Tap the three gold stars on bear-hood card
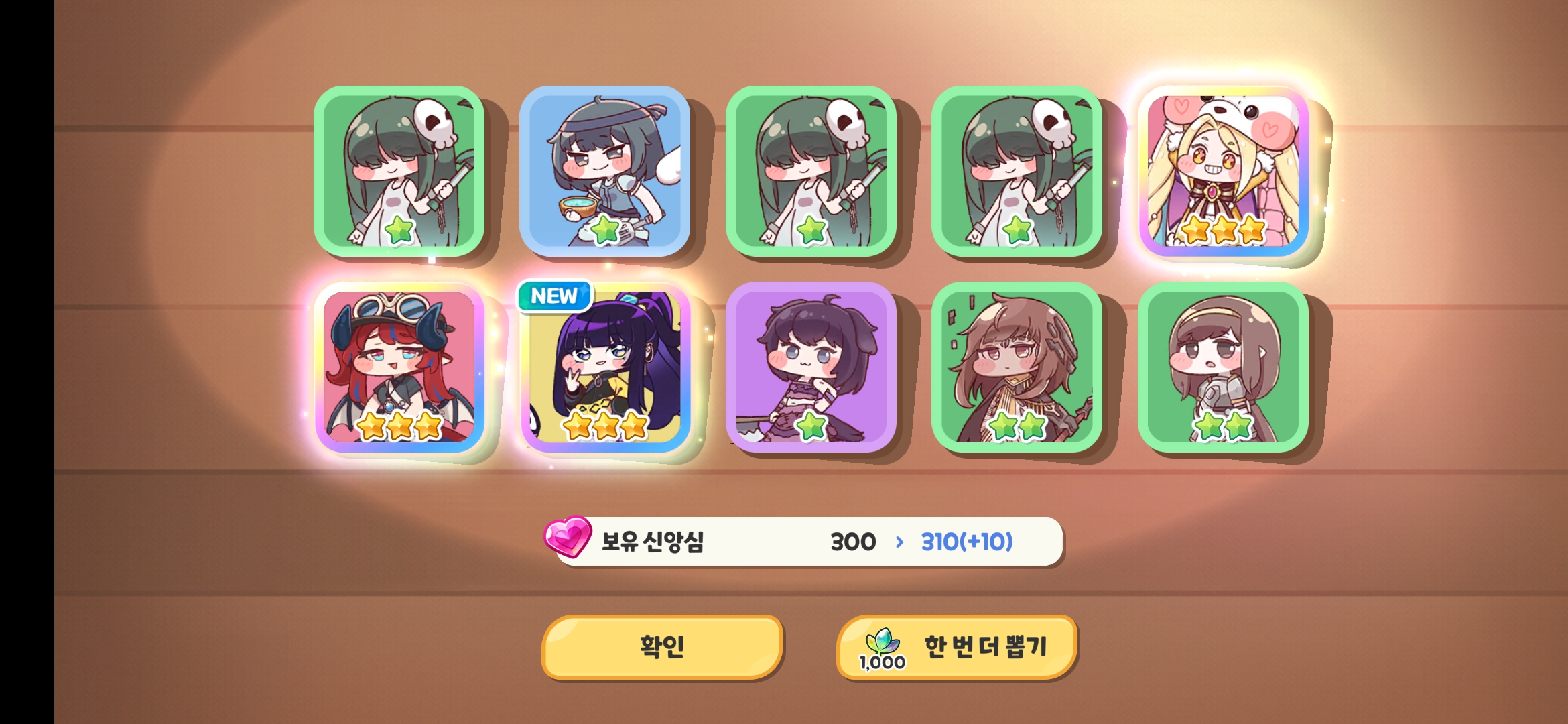Screen dimensions: 1568x724 pos(1223,230)
